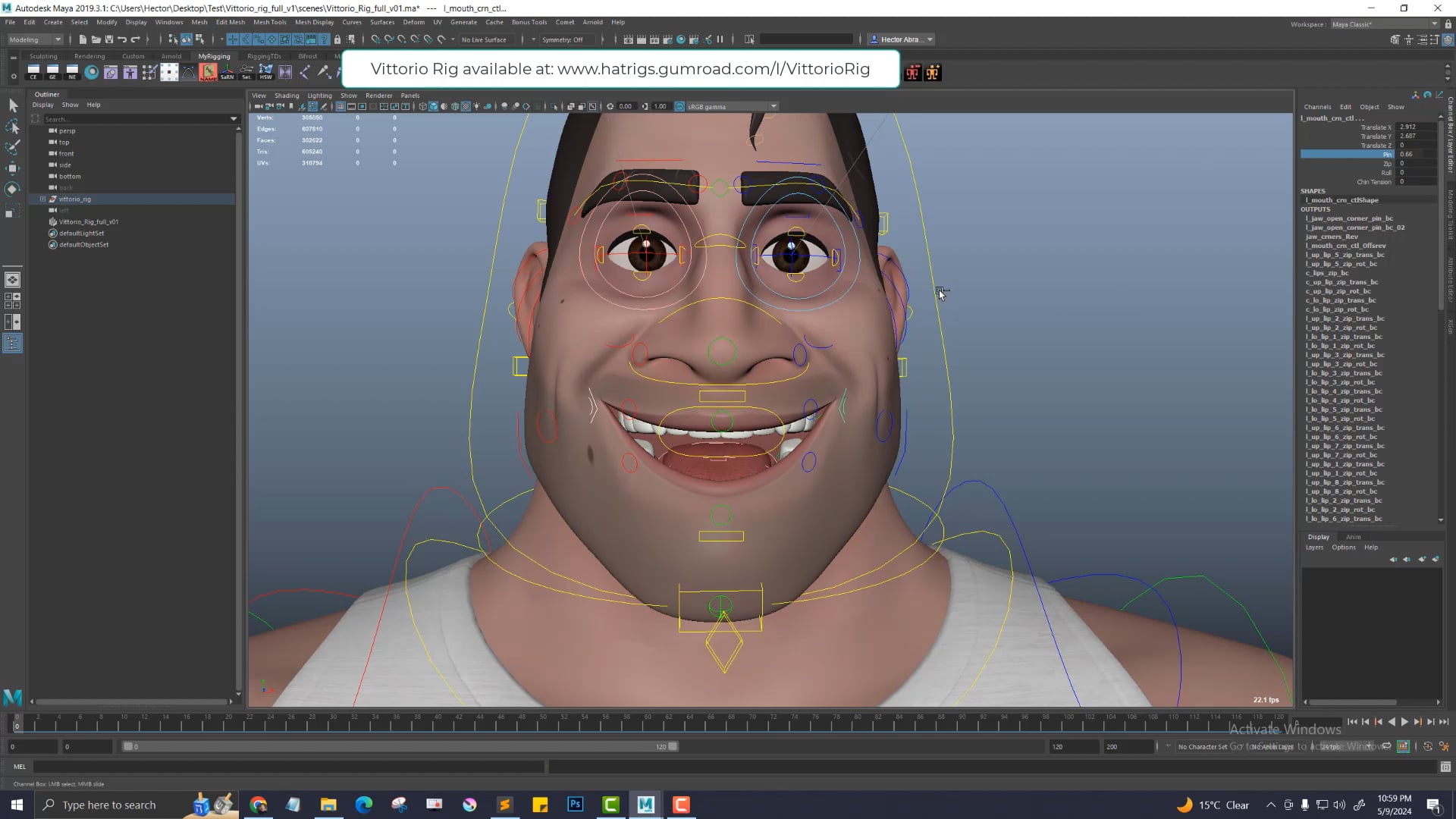This screenshot has width=1456, height=819.
Task: Toggle smooth shade all cube icon
Action: point(434,107)
